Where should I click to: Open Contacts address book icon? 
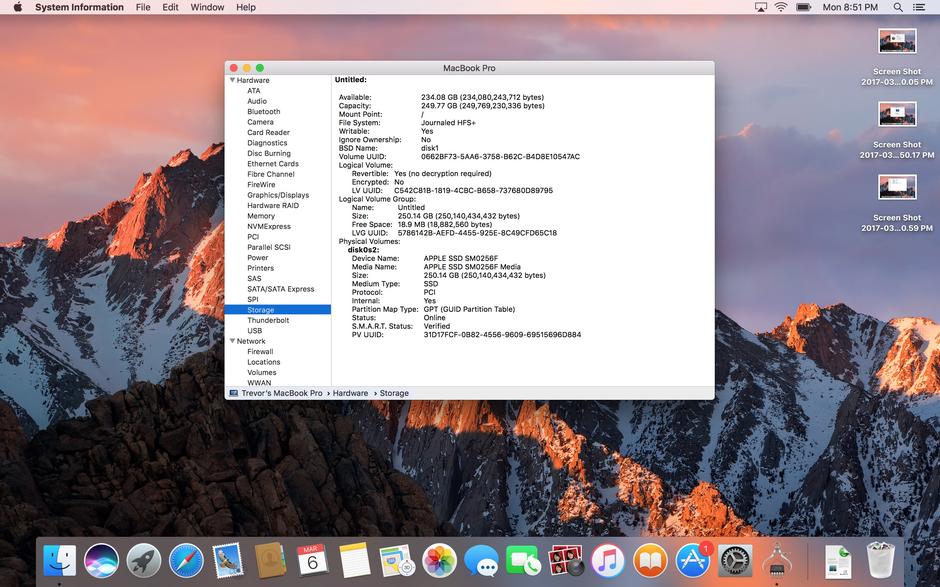pos(270,561)
